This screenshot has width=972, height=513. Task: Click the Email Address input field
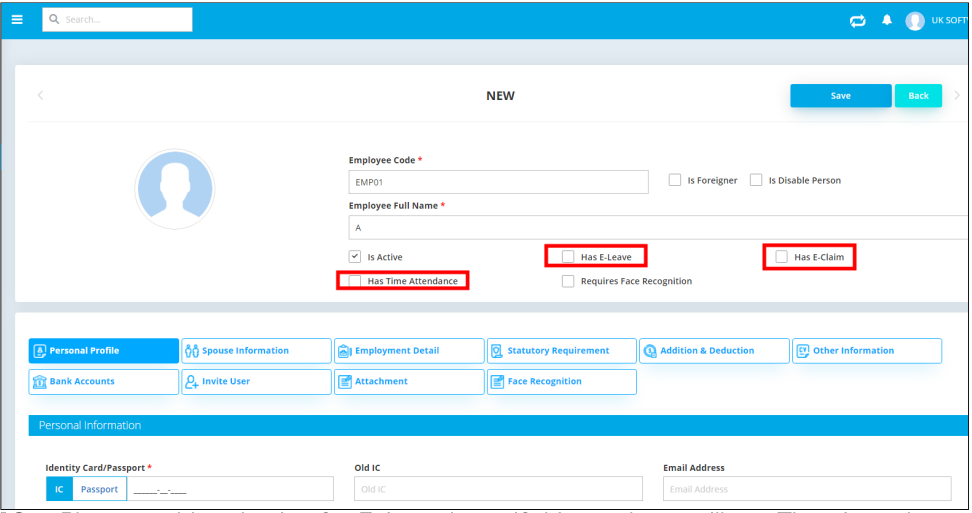click(806, 489)
